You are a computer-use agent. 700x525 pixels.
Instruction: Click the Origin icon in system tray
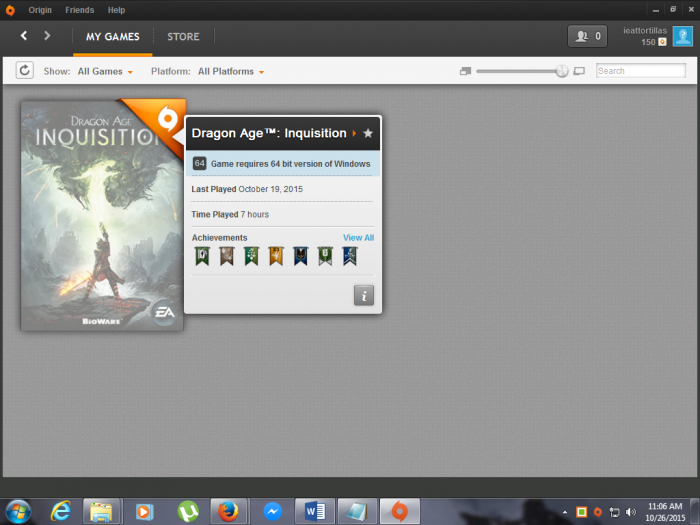tap(598, 512)
